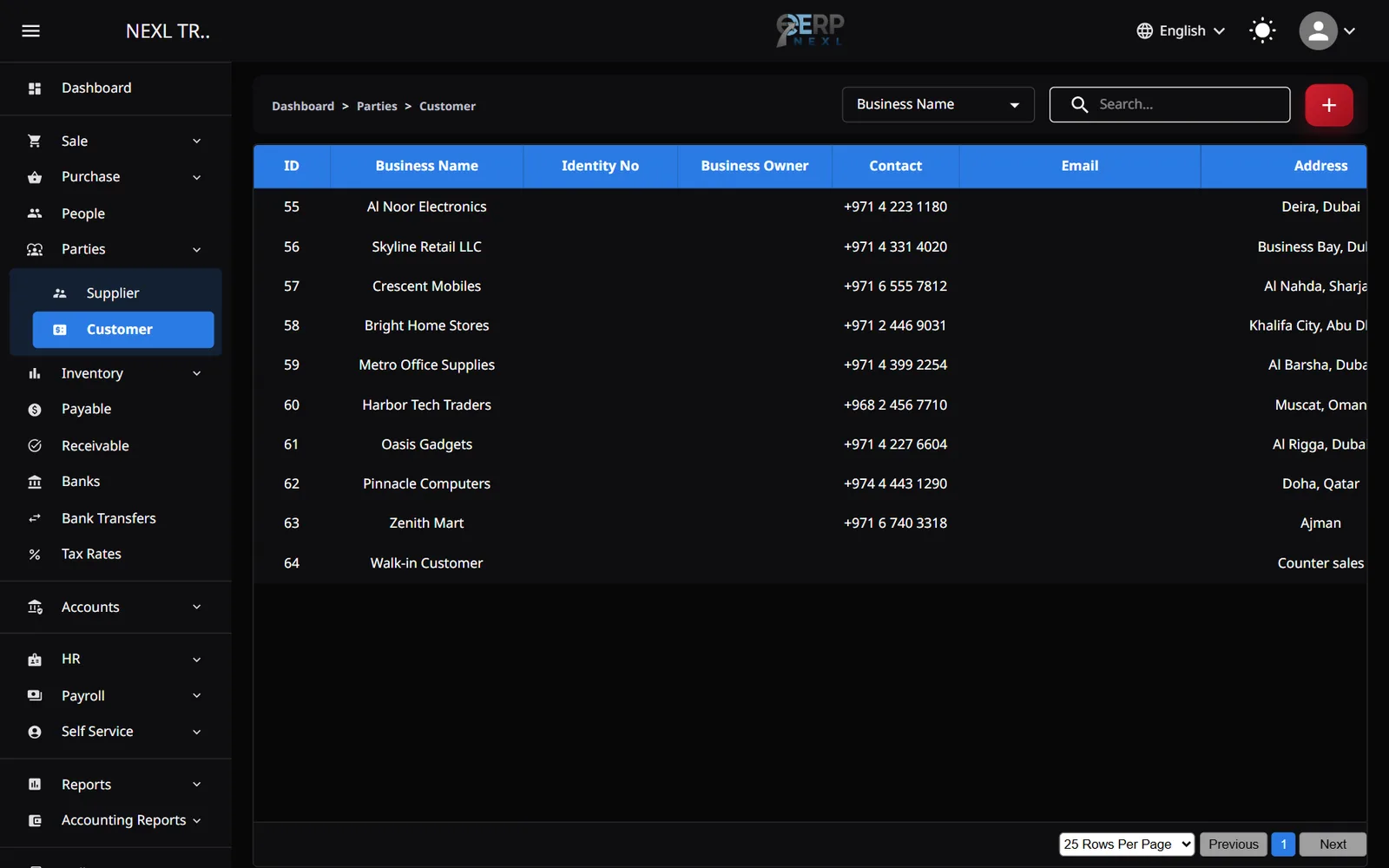Collapse the Parties submenu chevron

coord(197,250)
